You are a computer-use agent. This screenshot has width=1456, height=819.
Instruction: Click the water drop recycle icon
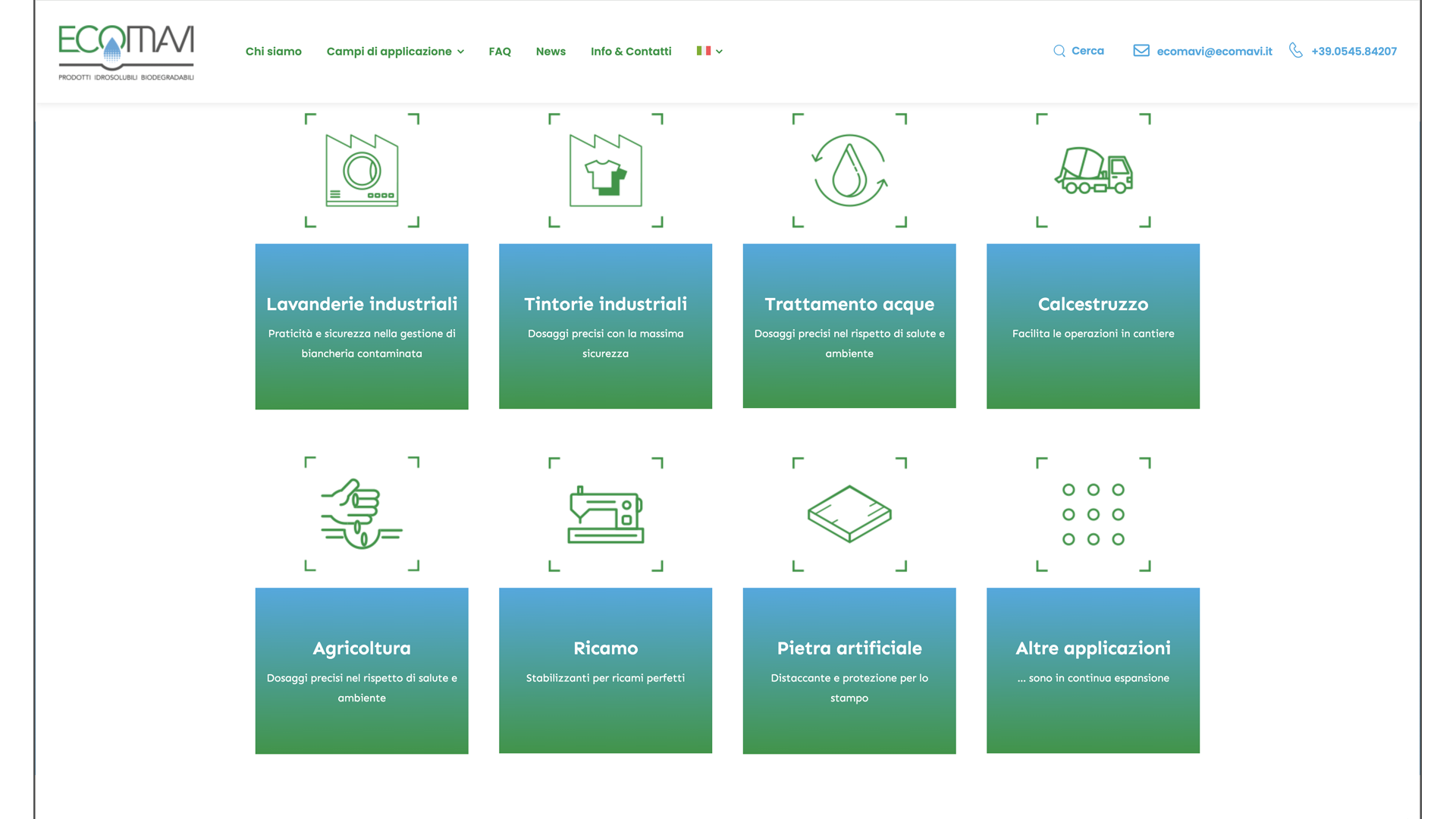pos(849,171)
